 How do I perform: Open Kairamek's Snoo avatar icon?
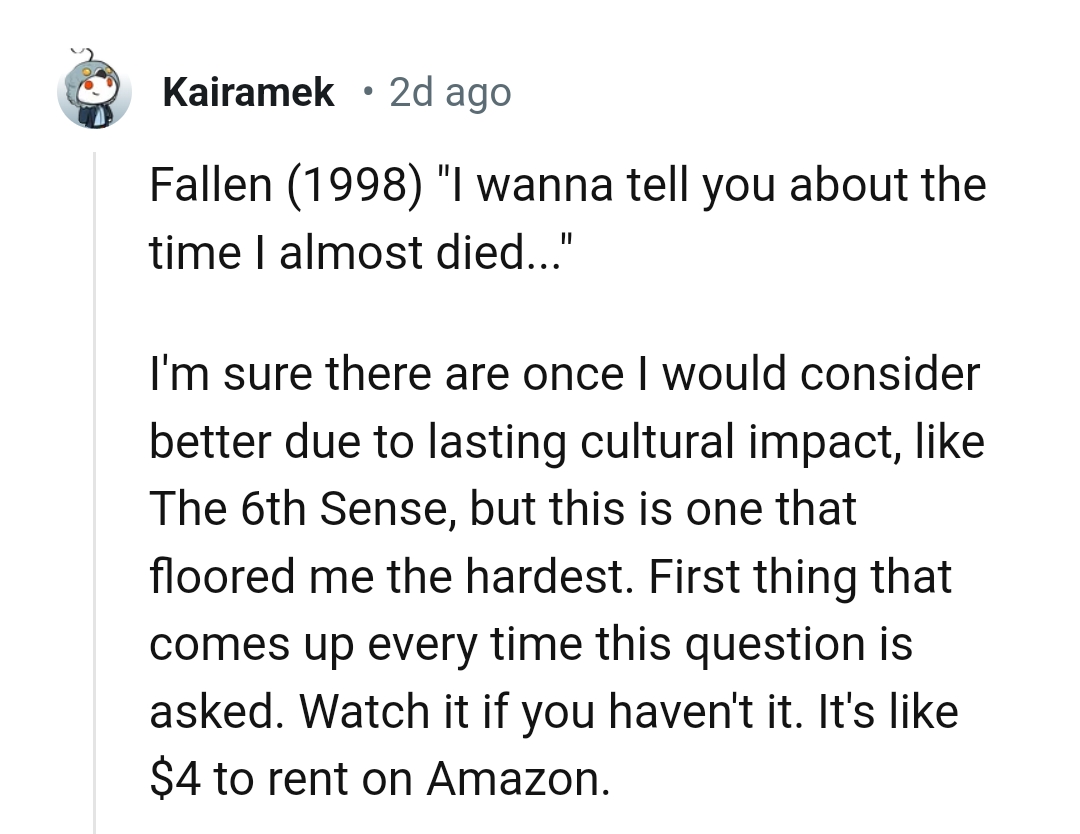pos(95,92)
